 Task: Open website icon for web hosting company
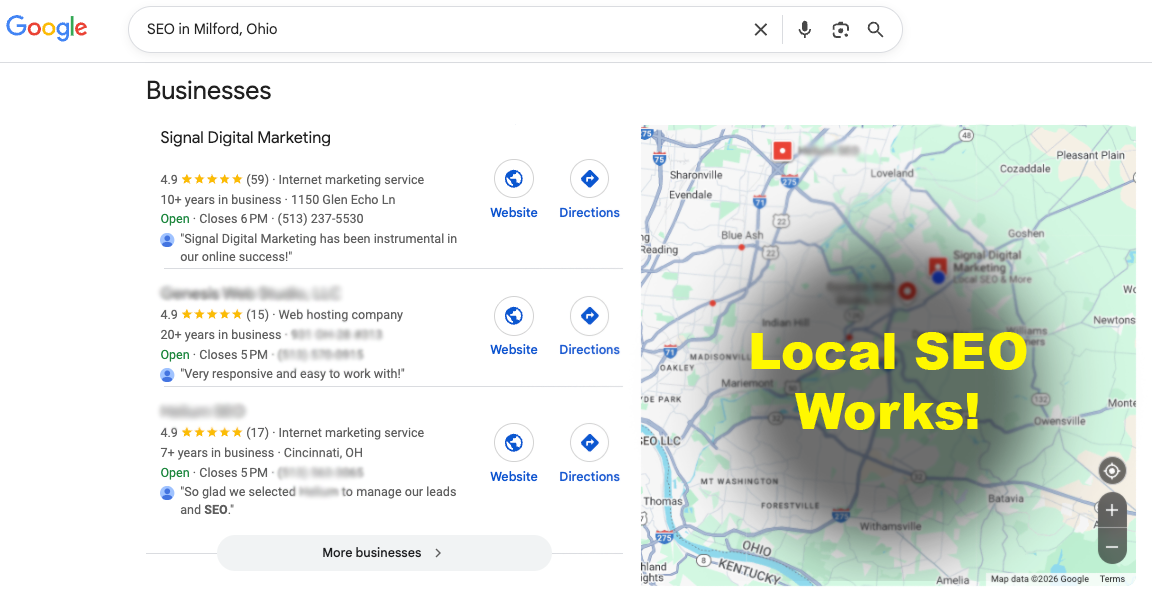[x=513, y=316]
